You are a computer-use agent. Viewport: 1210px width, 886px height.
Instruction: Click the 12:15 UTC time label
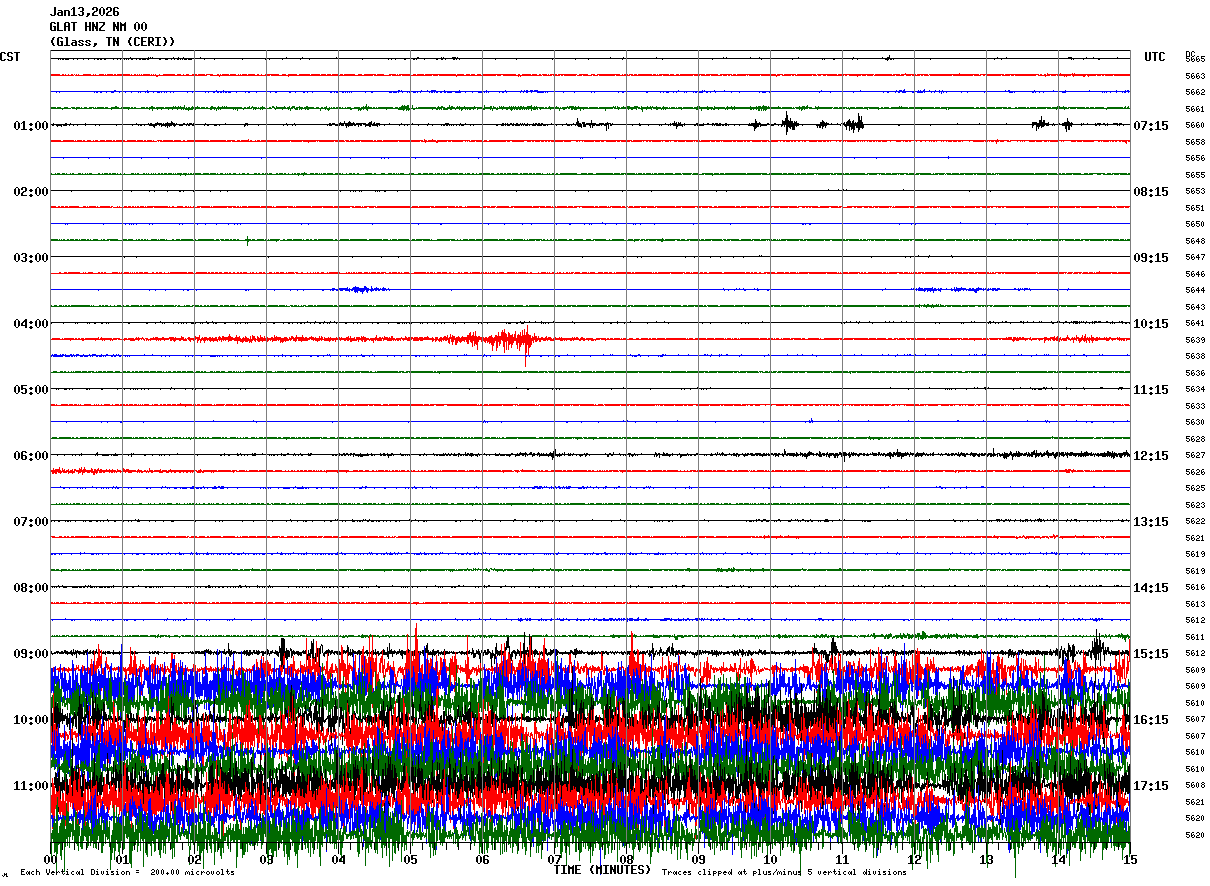[x=1150, y=456]
